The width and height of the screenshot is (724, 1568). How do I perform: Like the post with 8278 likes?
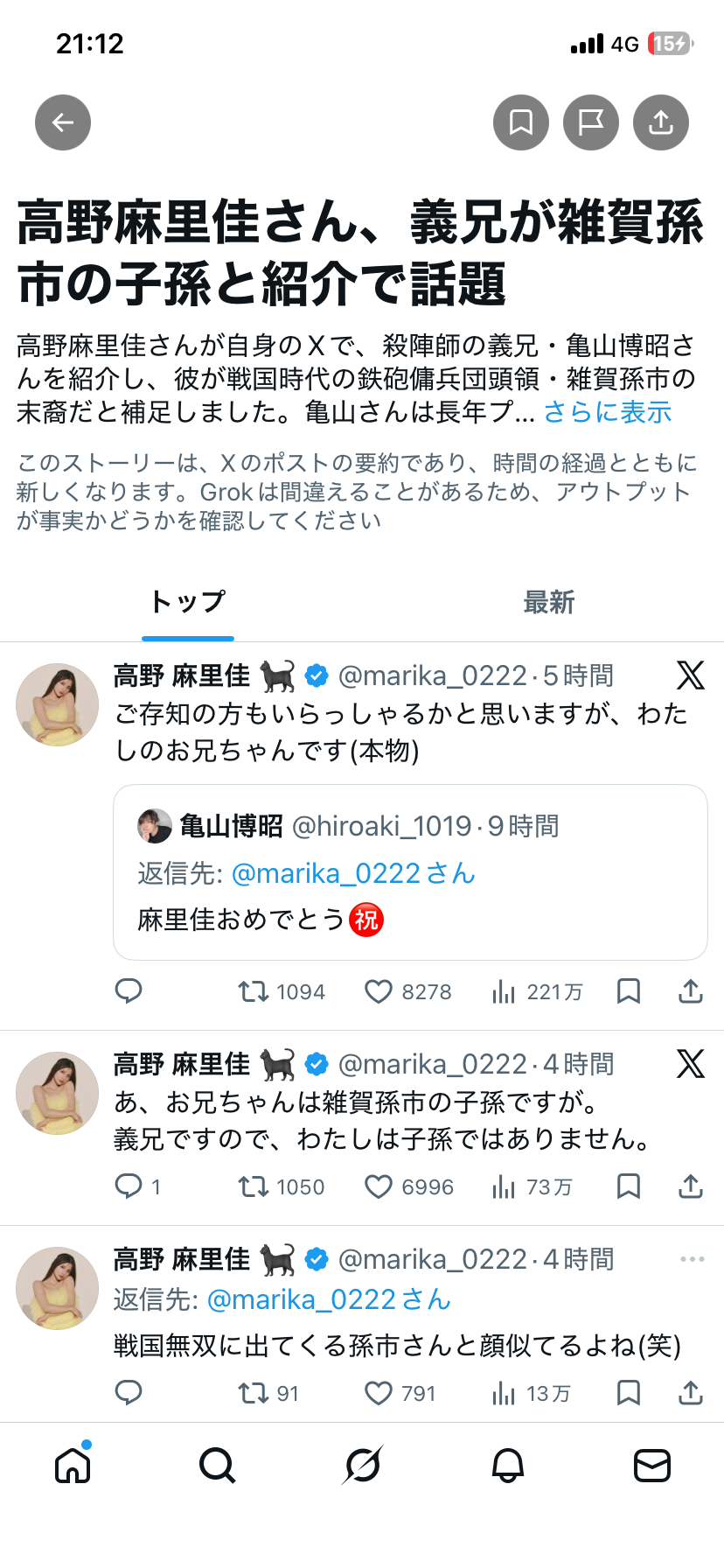pyautogui.click(x=378, y=991)
